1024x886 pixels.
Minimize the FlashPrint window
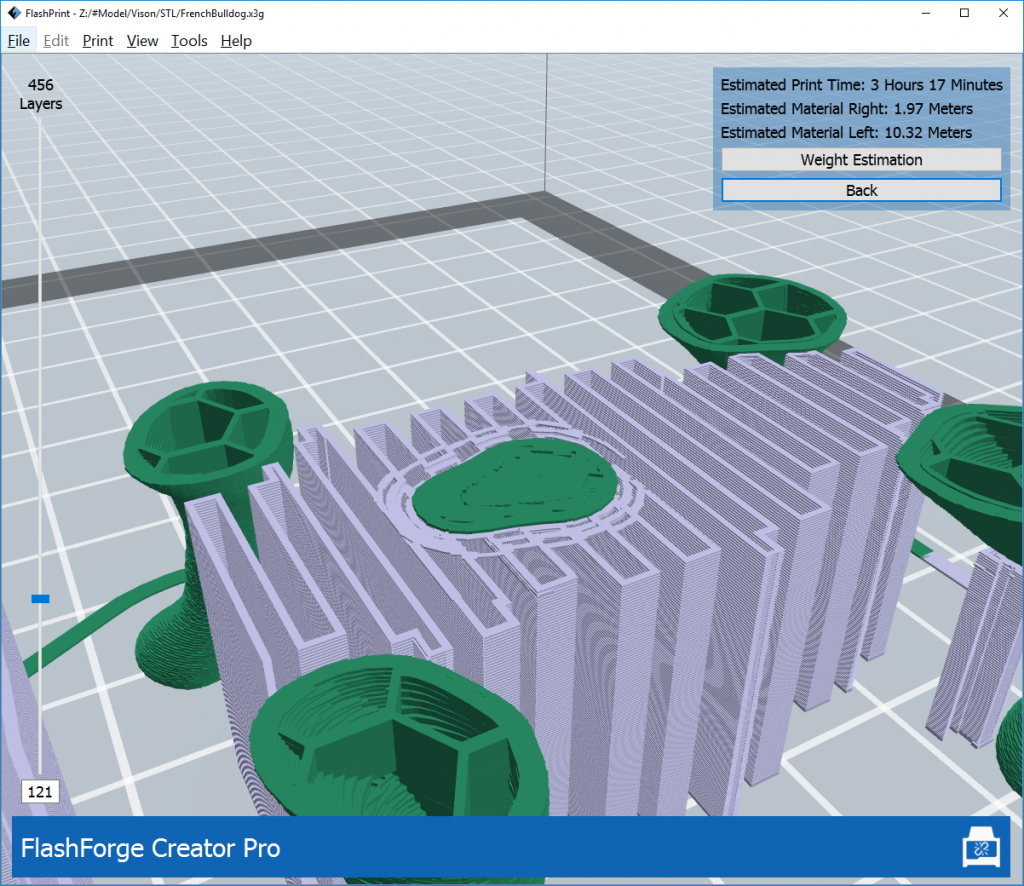[x=925, y=13]
